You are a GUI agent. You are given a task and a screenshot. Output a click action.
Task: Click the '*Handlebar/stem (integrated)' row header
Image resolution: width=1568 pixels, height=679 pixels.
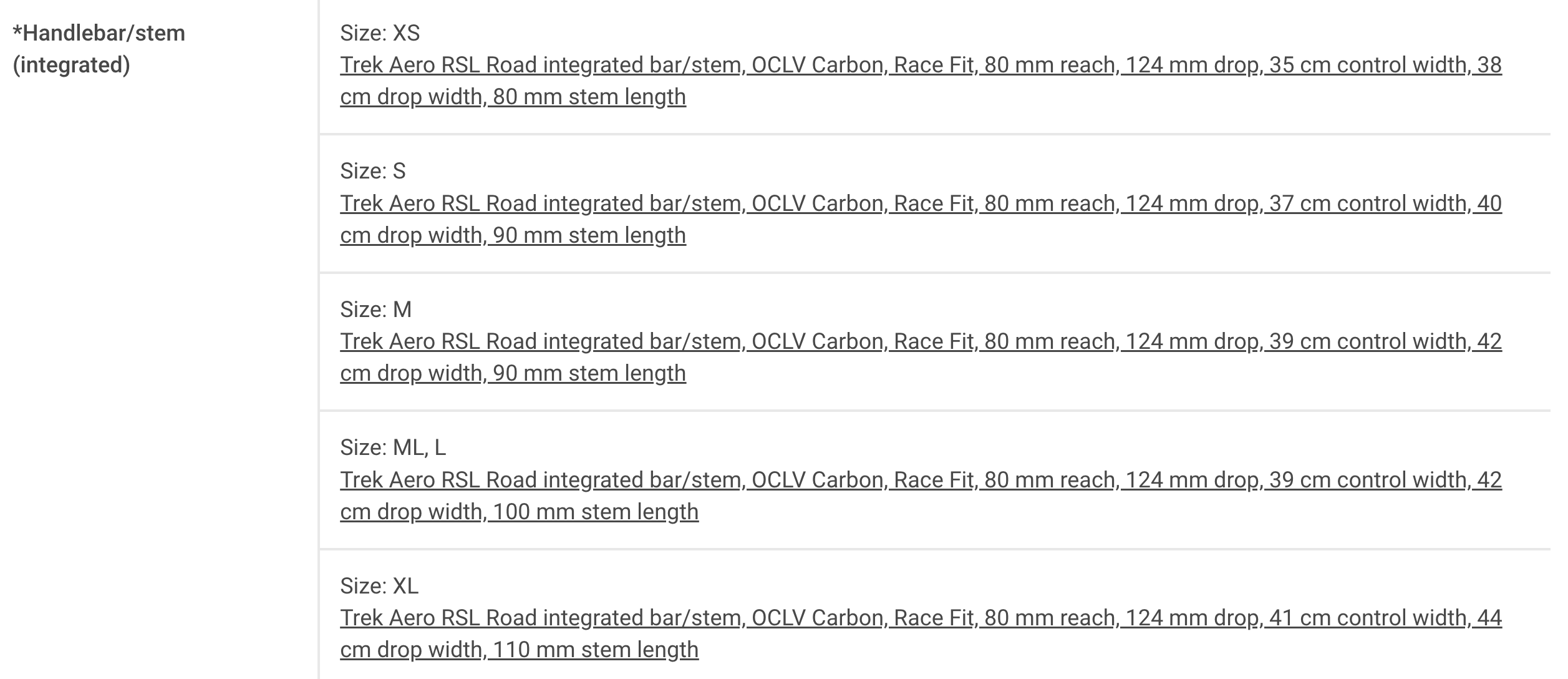tap(99, 49)
